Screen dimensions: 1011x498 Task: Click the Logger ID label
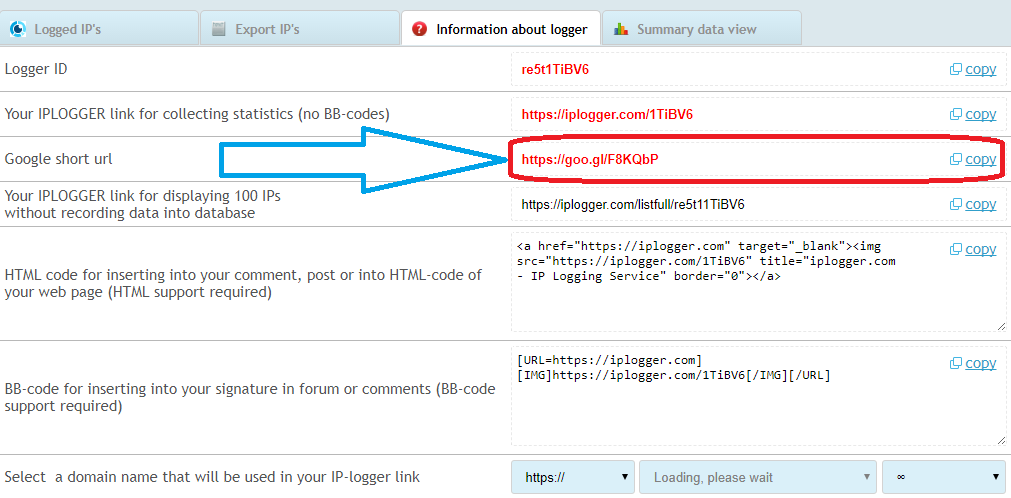point(36,69)
